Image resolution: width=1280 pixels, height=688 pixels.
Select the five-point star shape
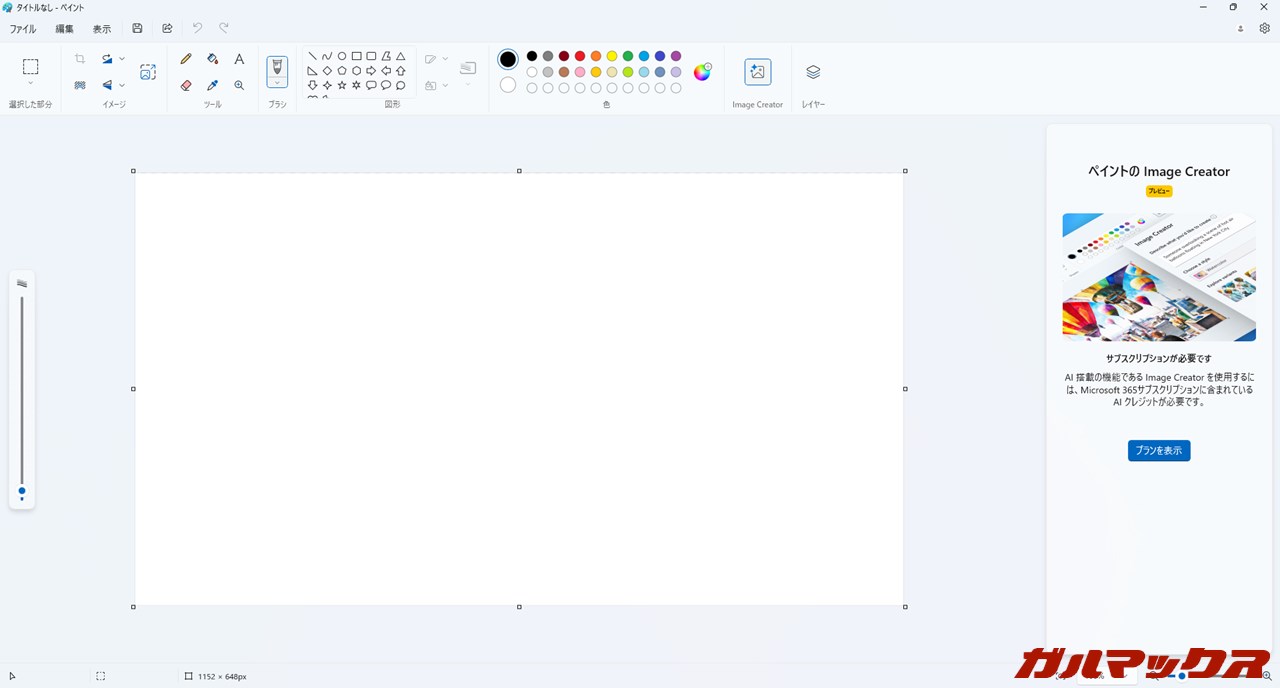[342, 86]
